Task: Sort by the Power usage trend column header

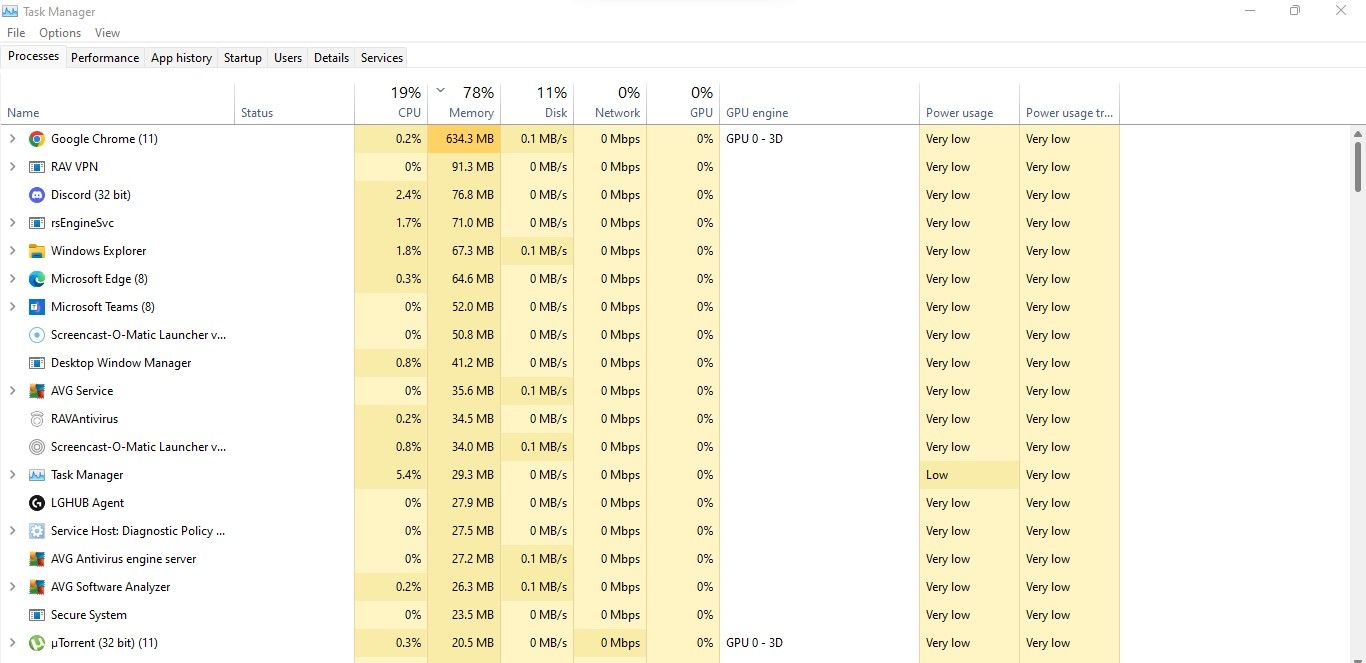Action: click(x=1069, y=102)
